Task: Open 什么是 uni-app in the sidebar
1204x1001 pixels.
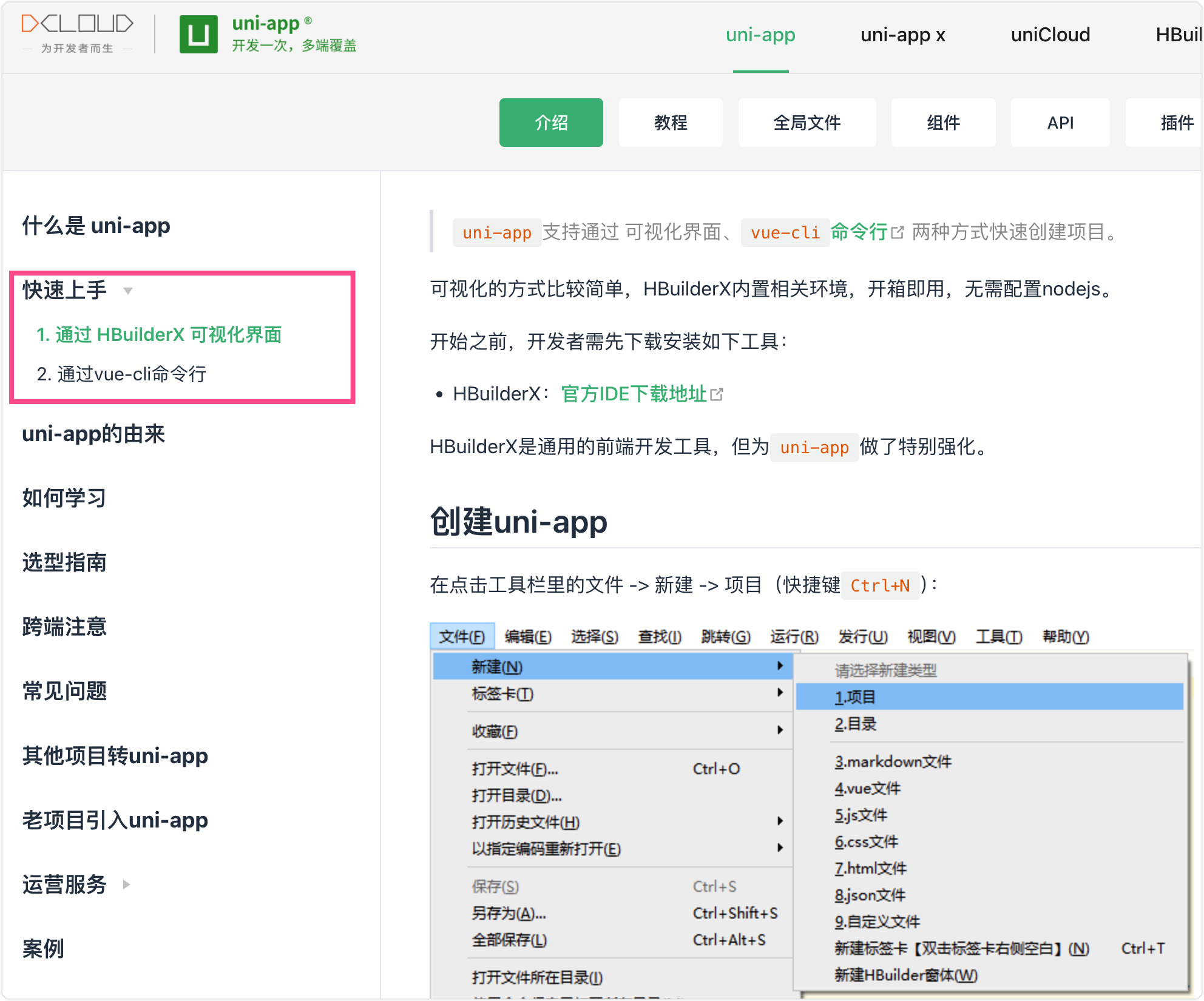Action: 96,226
